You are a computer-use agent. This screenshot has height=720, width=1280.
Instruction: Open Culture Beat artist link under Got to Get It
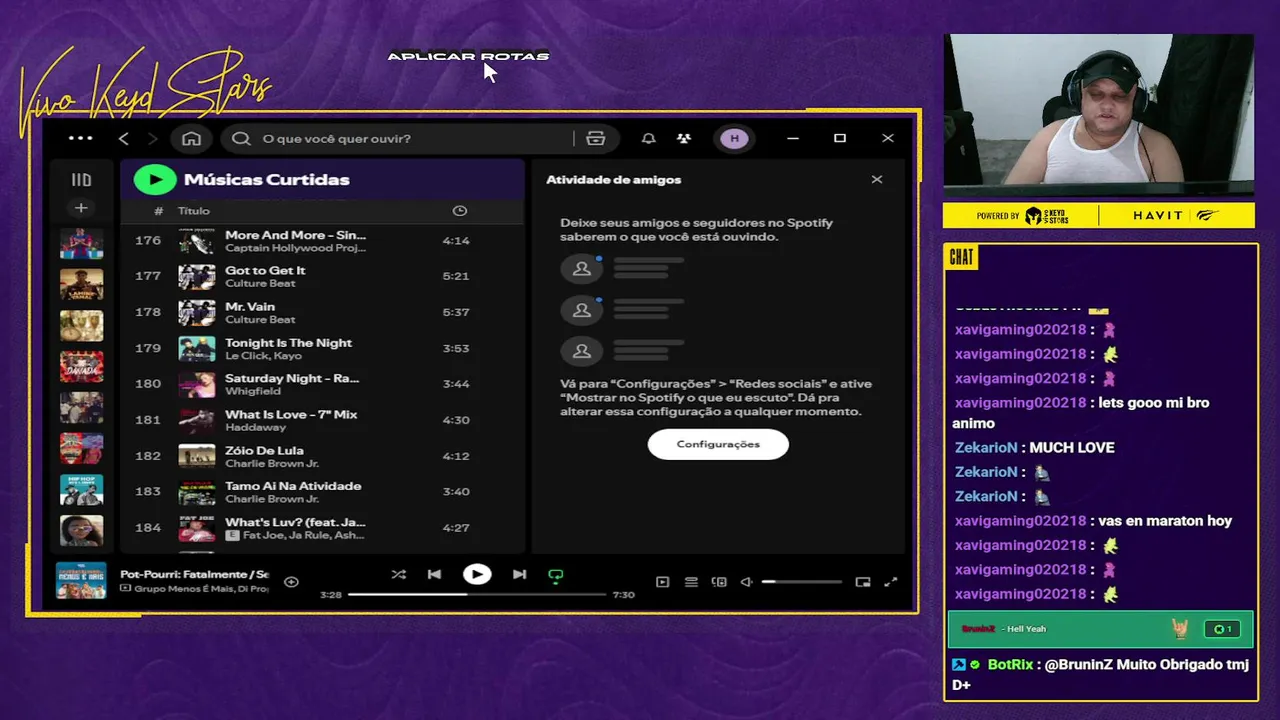click(260, 284)
